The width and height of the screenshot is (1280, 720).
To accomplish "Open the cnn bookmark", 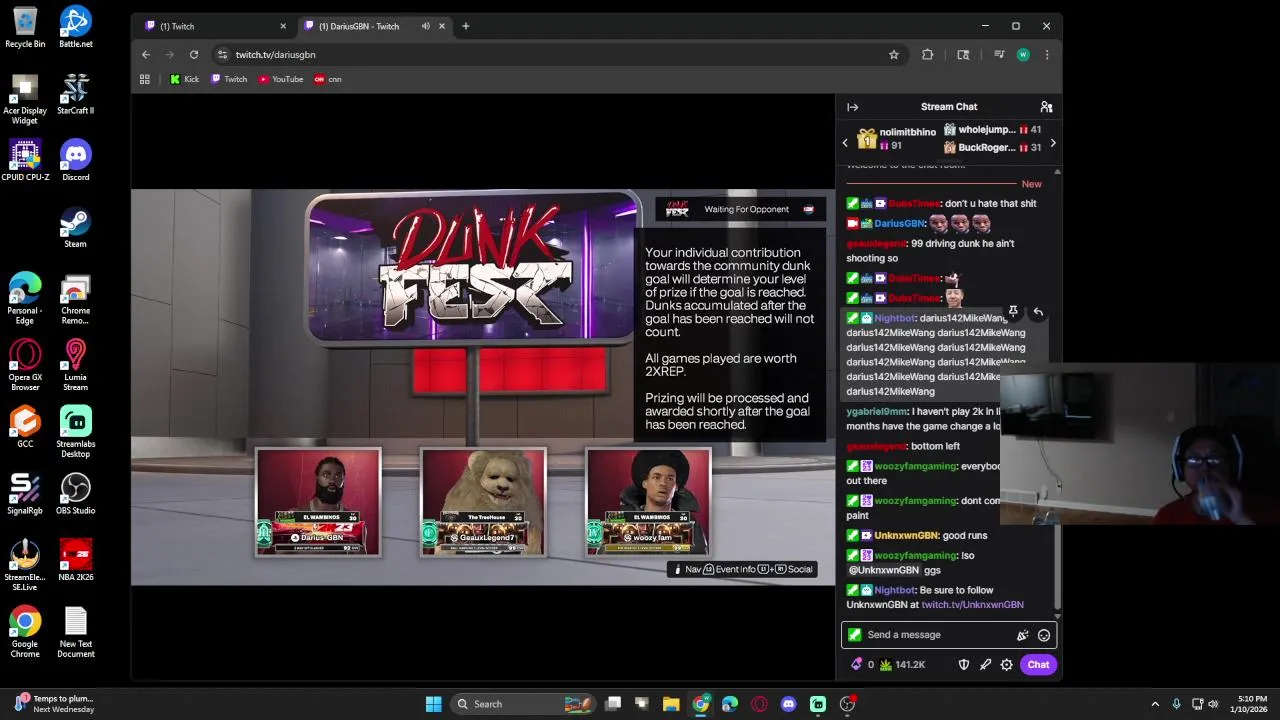I will click(x=328, y=79).
